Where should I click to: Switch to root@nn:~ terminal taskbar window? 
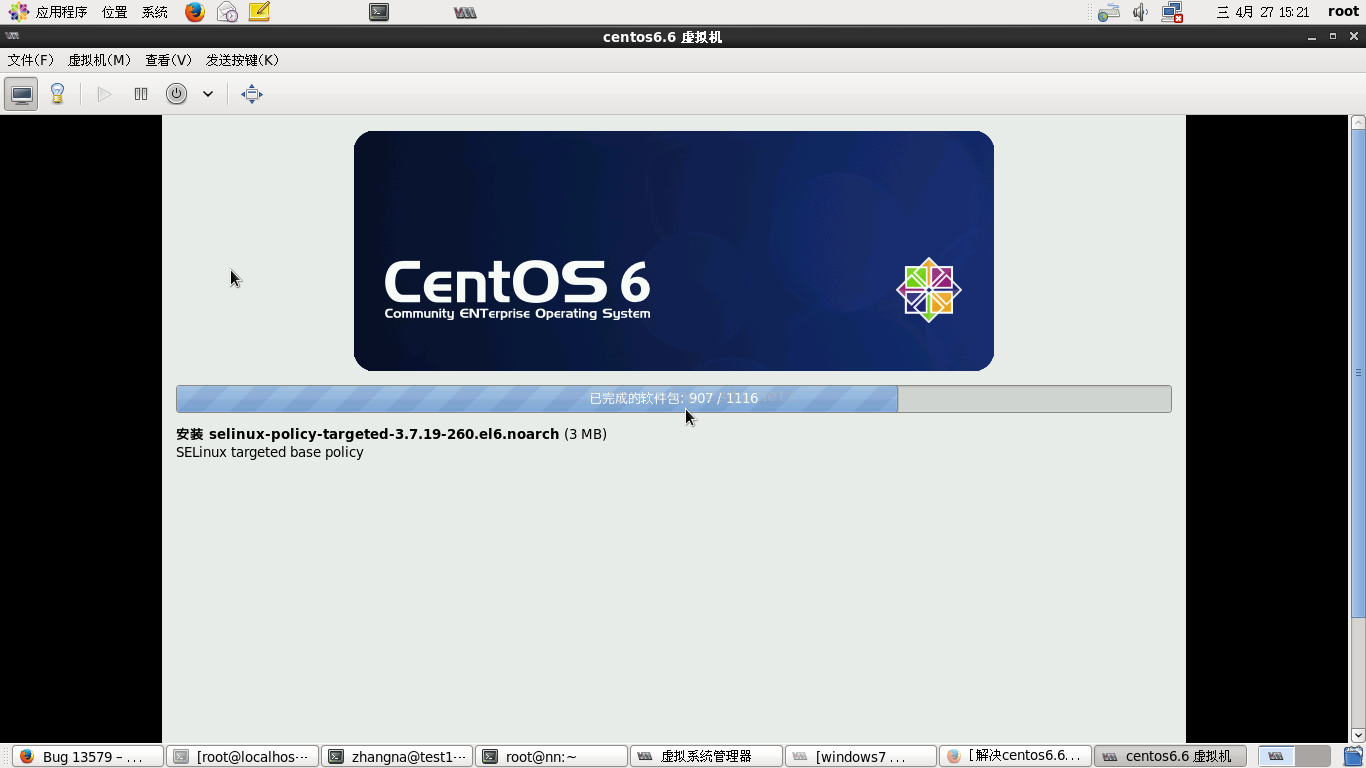click(x=551, y=756)
